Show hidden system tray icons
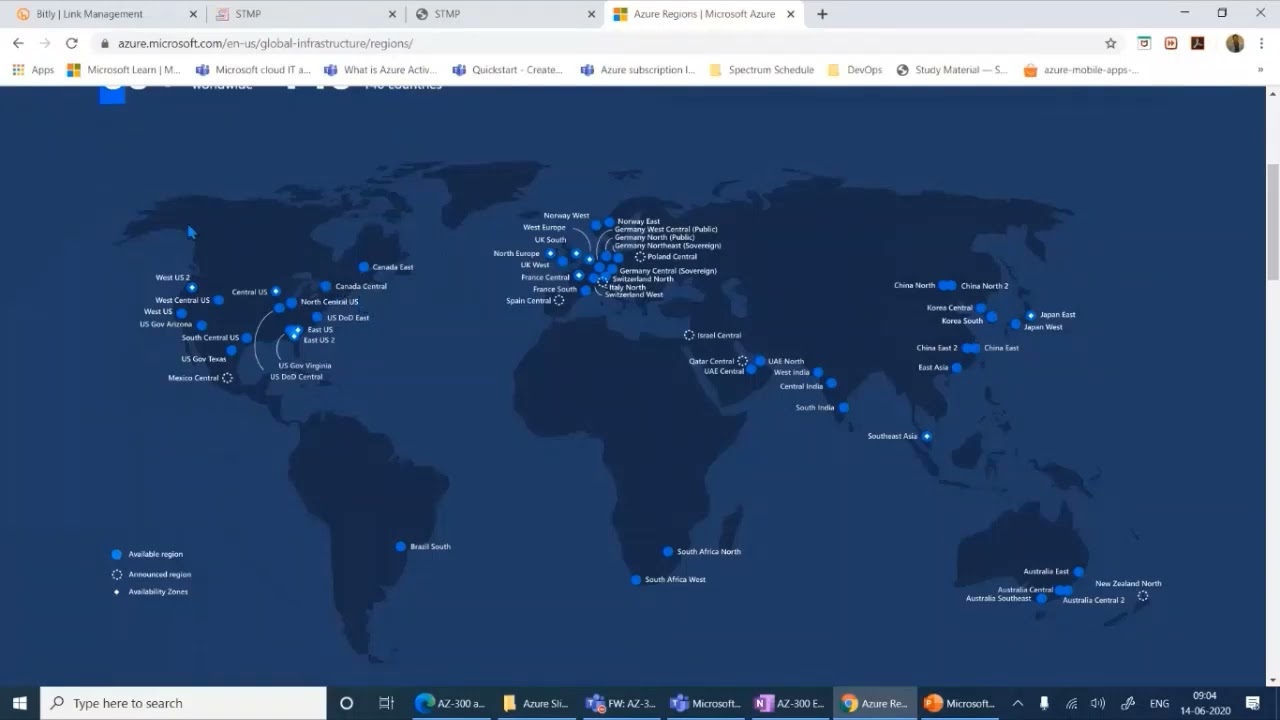 tap(1018, 703)
